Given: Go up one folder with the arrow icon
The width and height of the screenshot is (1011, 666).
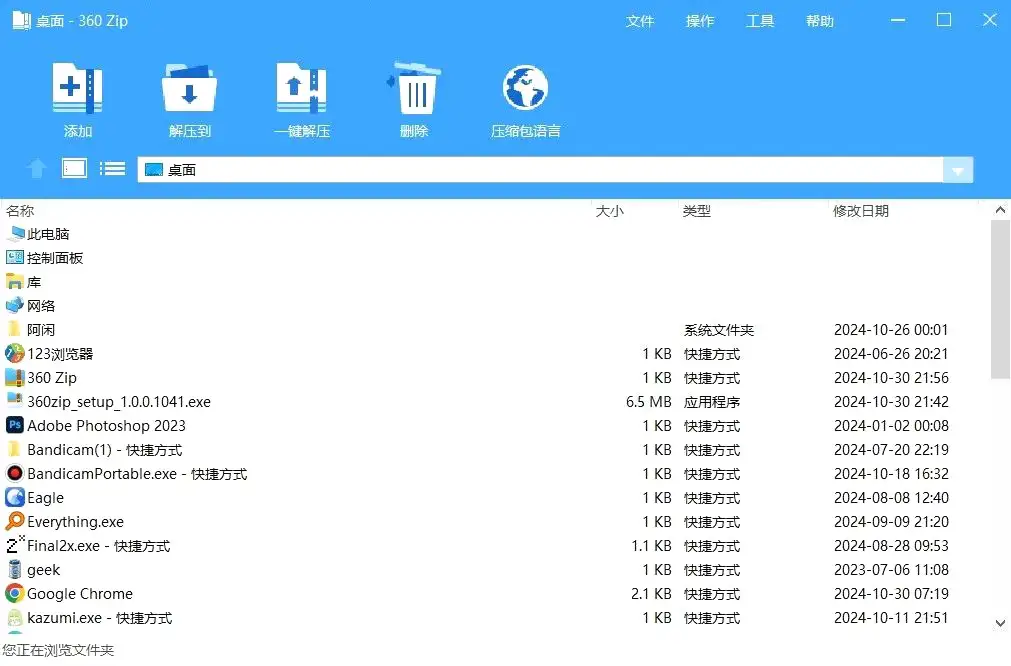Looking at the screenshot, I should coord(37,169).
